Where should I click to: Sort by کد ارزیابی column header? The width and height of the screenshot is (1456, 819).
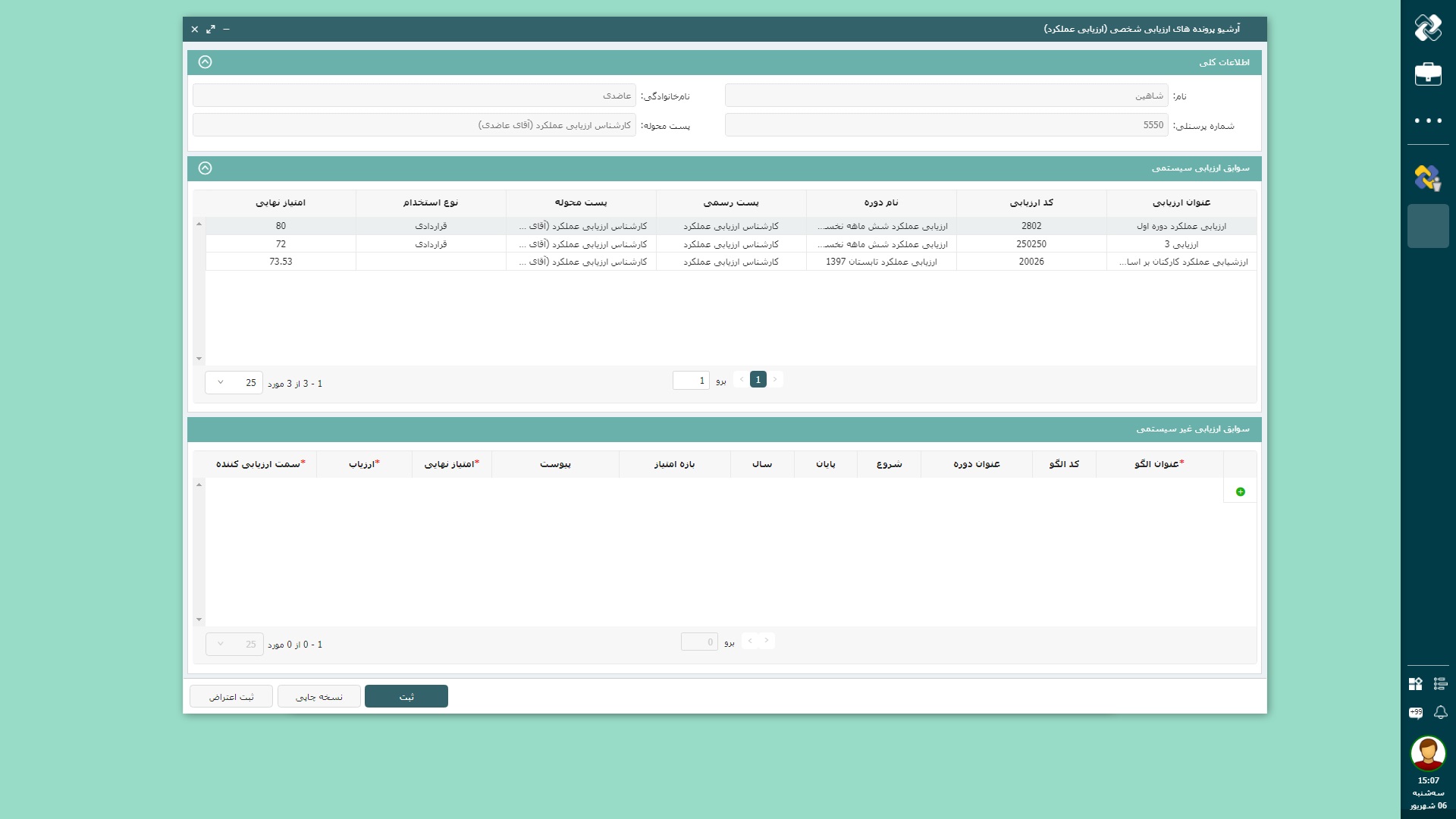tap(1031, 202)
